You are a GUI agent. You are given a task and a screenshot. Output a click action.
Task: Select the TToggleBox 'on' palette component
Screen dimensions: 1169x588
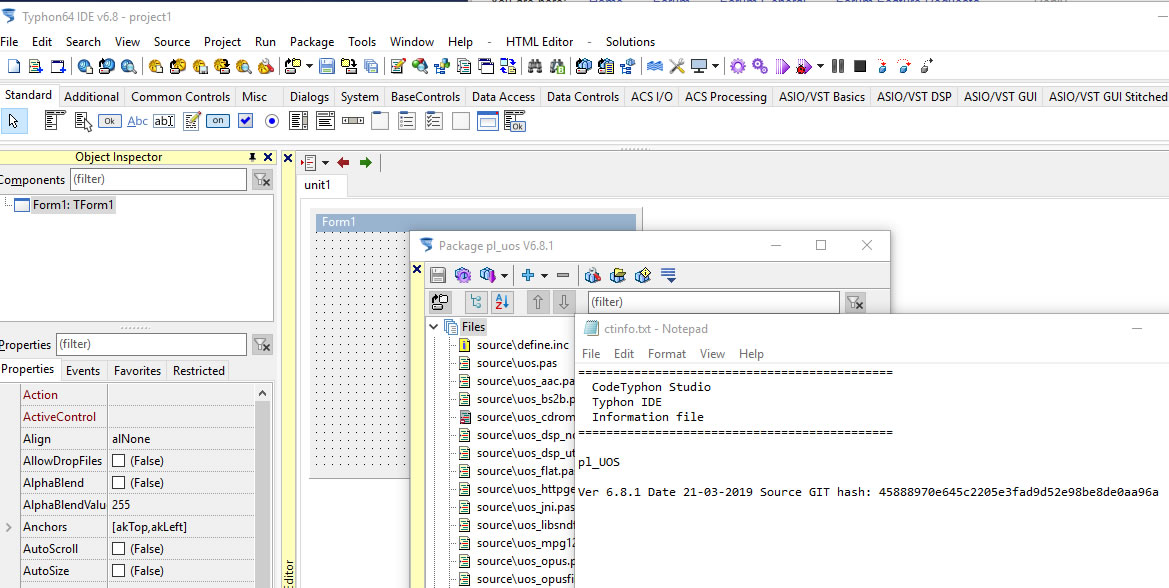click(x=218, y=121)
